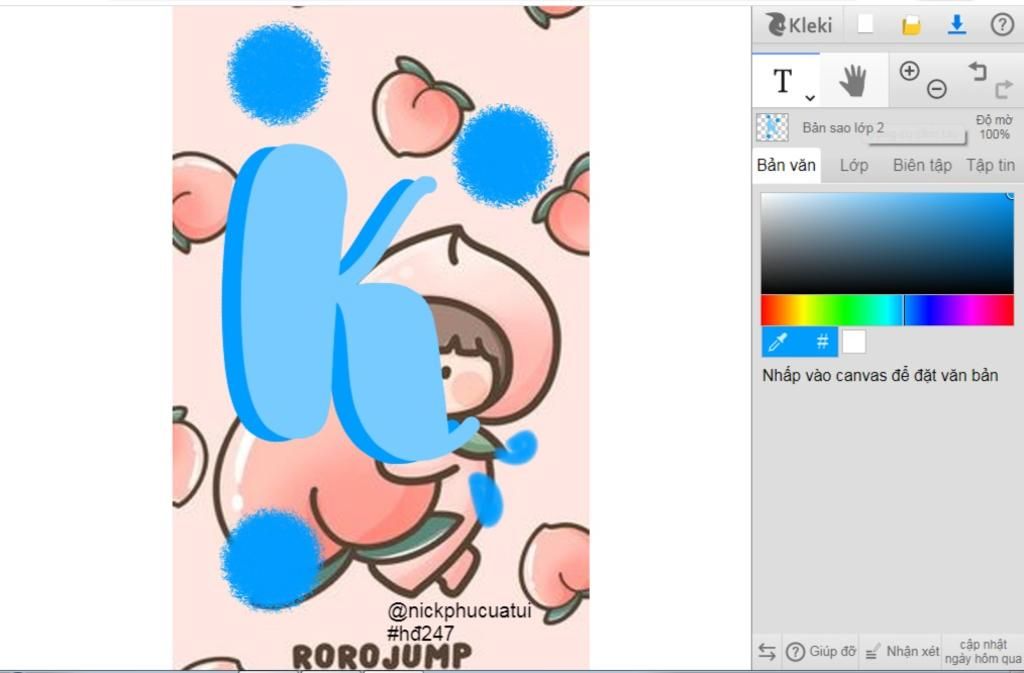Activate the eyedropper color picker

(x=778, y=341)
